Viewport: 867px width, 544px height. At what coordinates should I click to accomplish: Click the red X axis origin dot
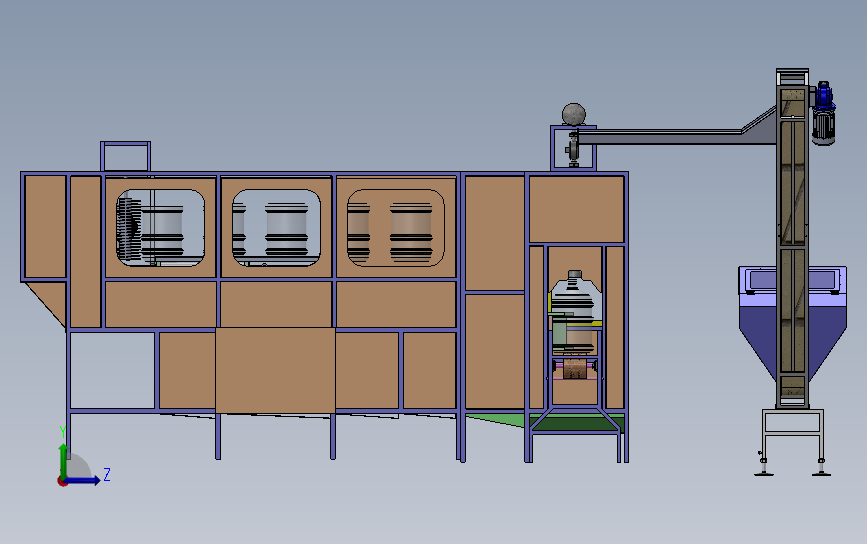coord(62,482)
